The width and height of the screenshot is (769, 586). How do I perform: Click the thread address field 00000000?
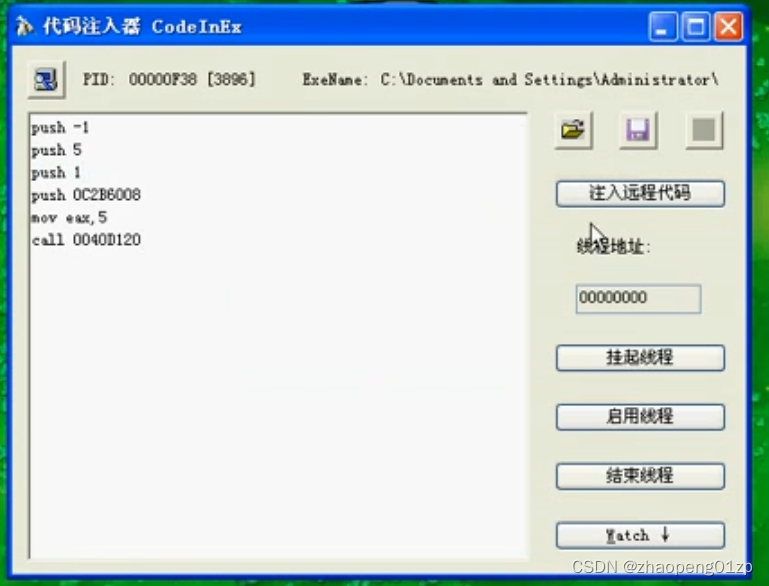click(638, 298)
